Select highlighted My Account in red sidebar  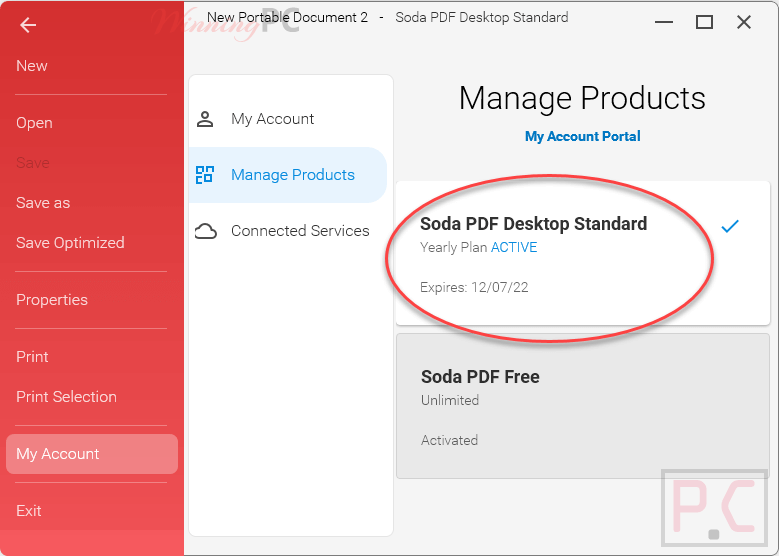point(92,454)
